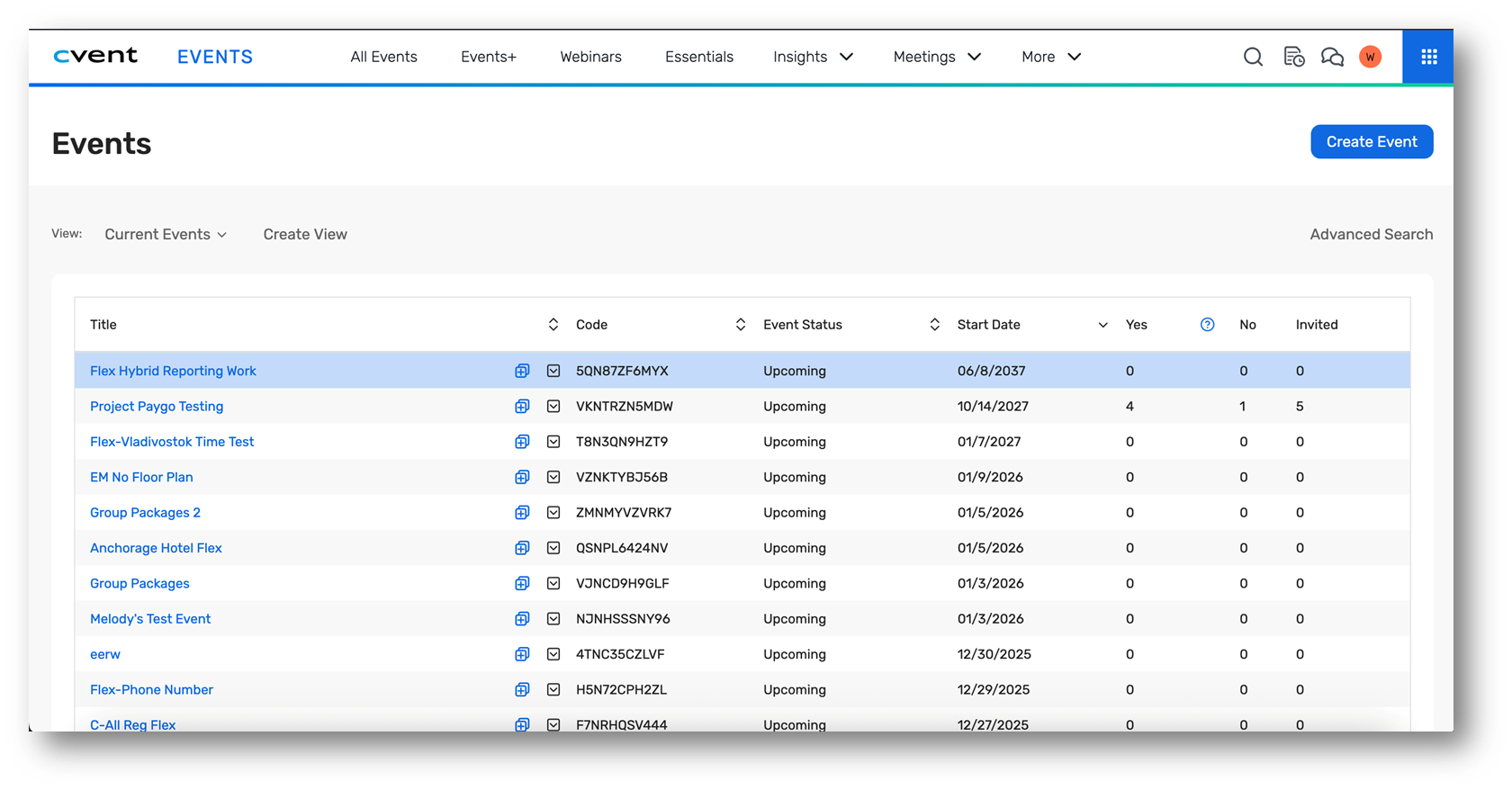1512x790 pixels.
Task: Open the Advanced Search link
Action: tap(1371, 235)
